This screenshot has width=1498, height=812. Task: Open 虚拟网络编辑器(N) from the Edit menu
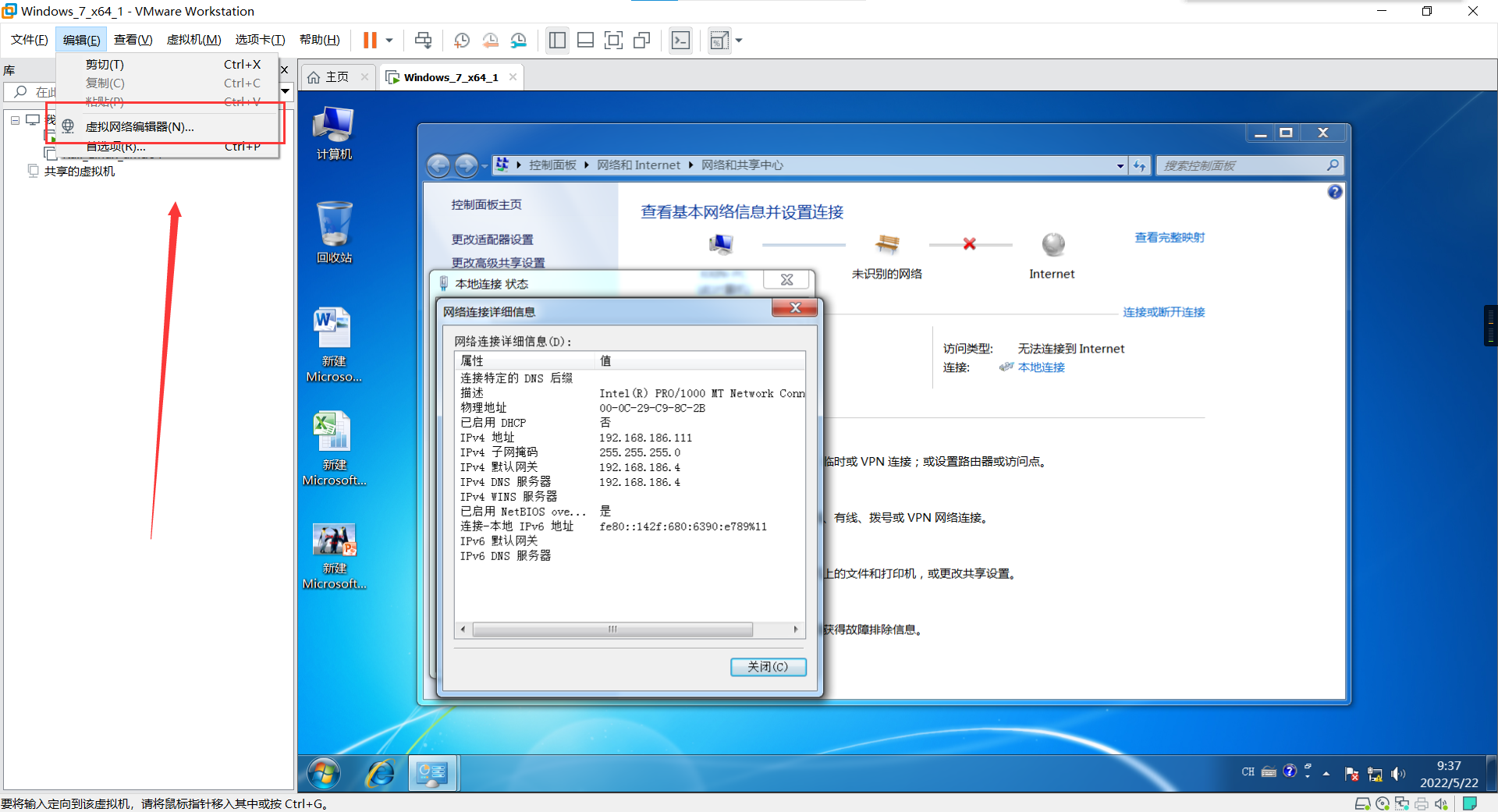(x=168, y=126)
